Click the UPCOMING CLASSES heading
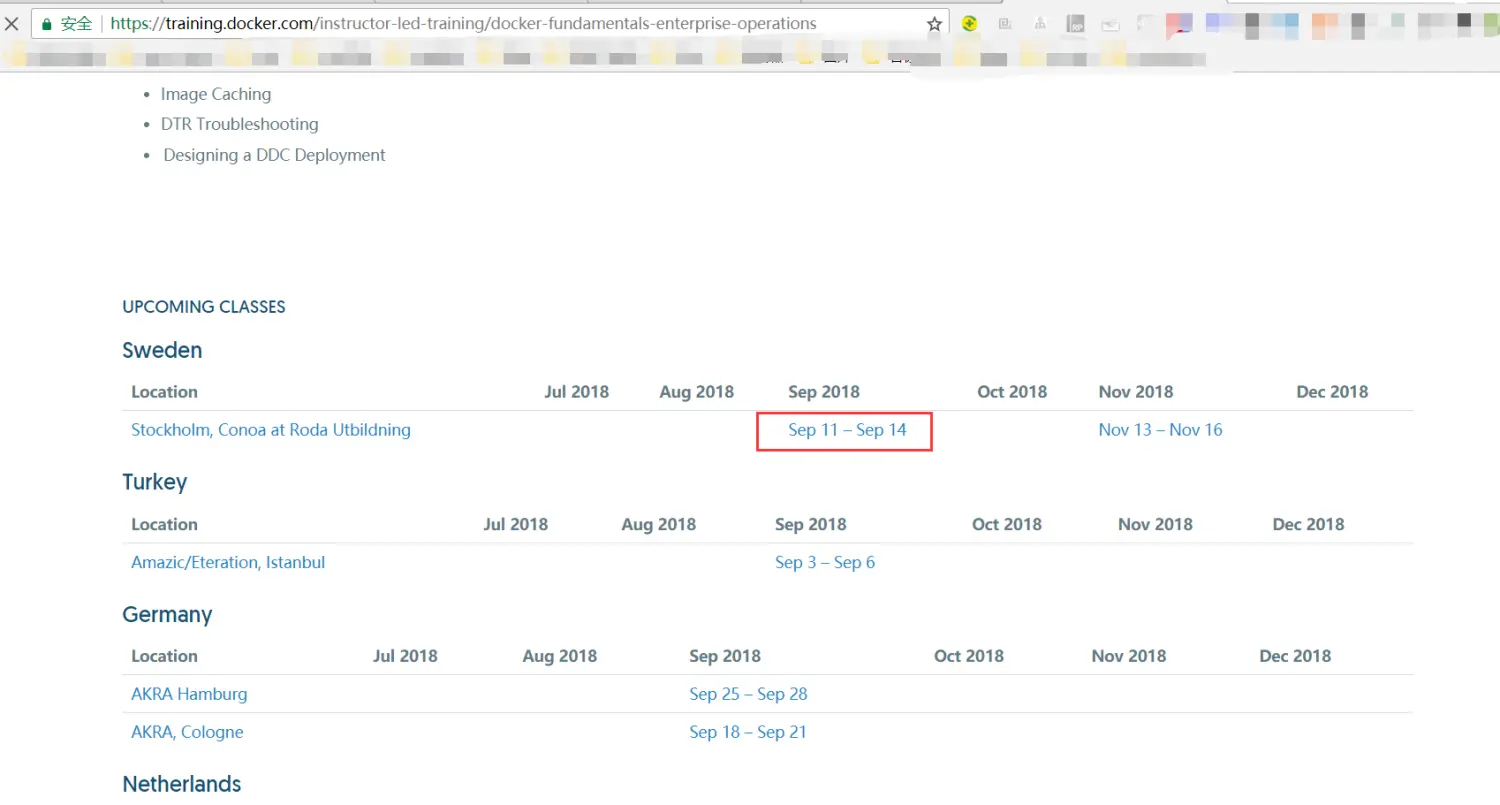Image resolution: width=1500 pixels, height=805 pixels. [x=204, y=307]
